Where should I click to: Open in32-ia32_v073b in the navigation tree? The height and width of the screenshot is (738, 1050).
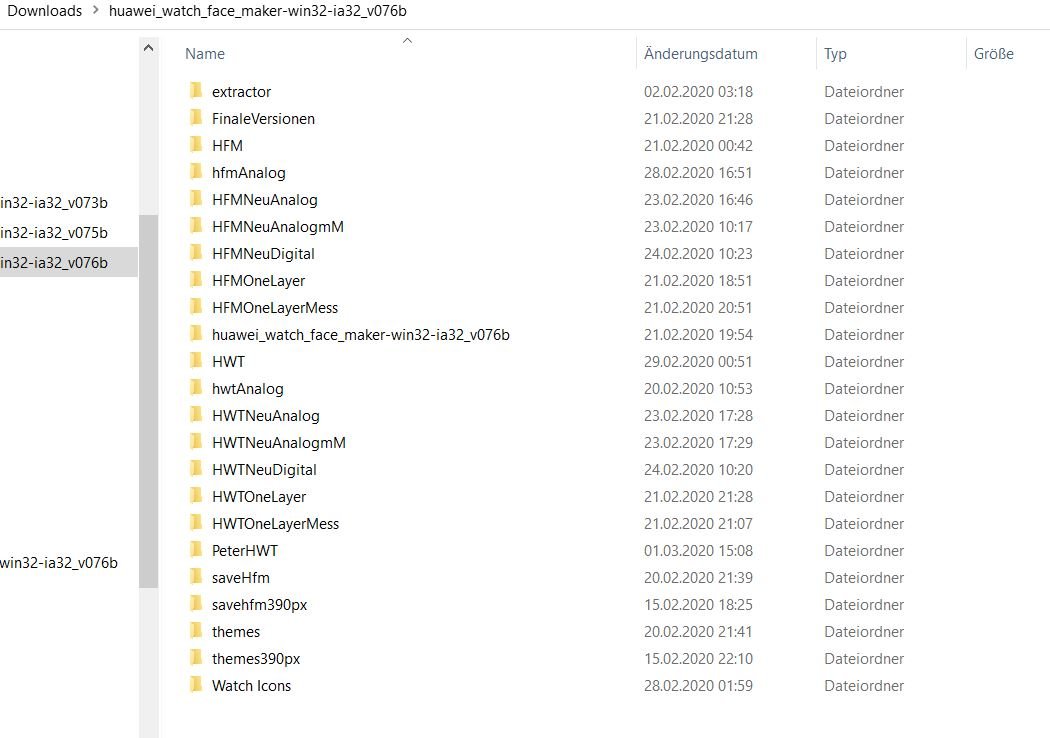pos(54,202)
